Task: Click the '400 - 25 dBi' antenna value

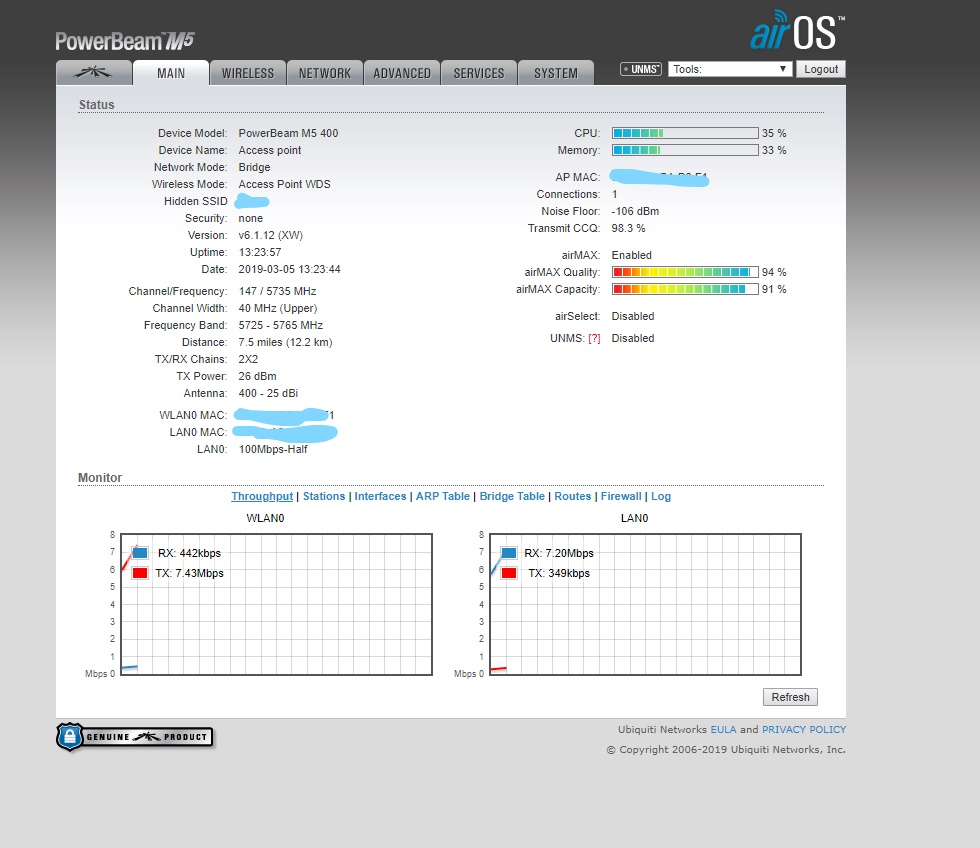Action: coord(268,393)
